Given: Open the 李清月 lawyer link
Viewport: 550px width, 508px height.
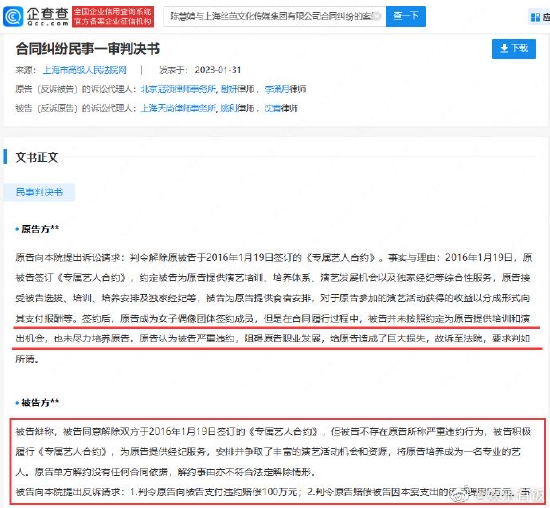Looking at the screenshot, I should (276, 89).
